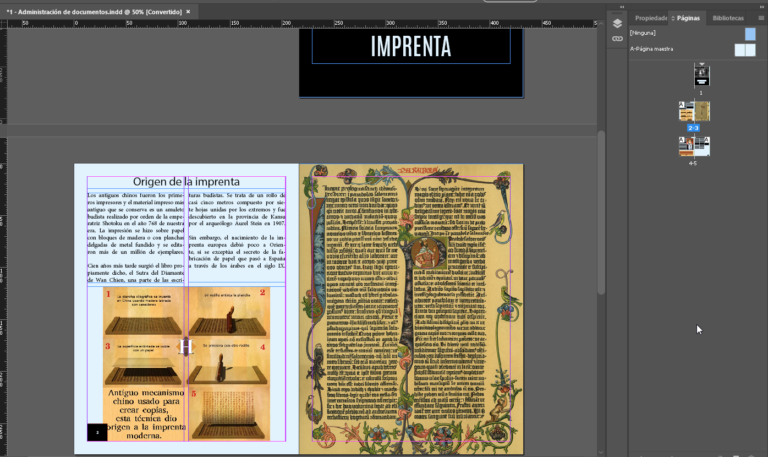Click the right text column about budistas
Image resolution: width=768 pixels, height=457 pixels.
(237, 230)
